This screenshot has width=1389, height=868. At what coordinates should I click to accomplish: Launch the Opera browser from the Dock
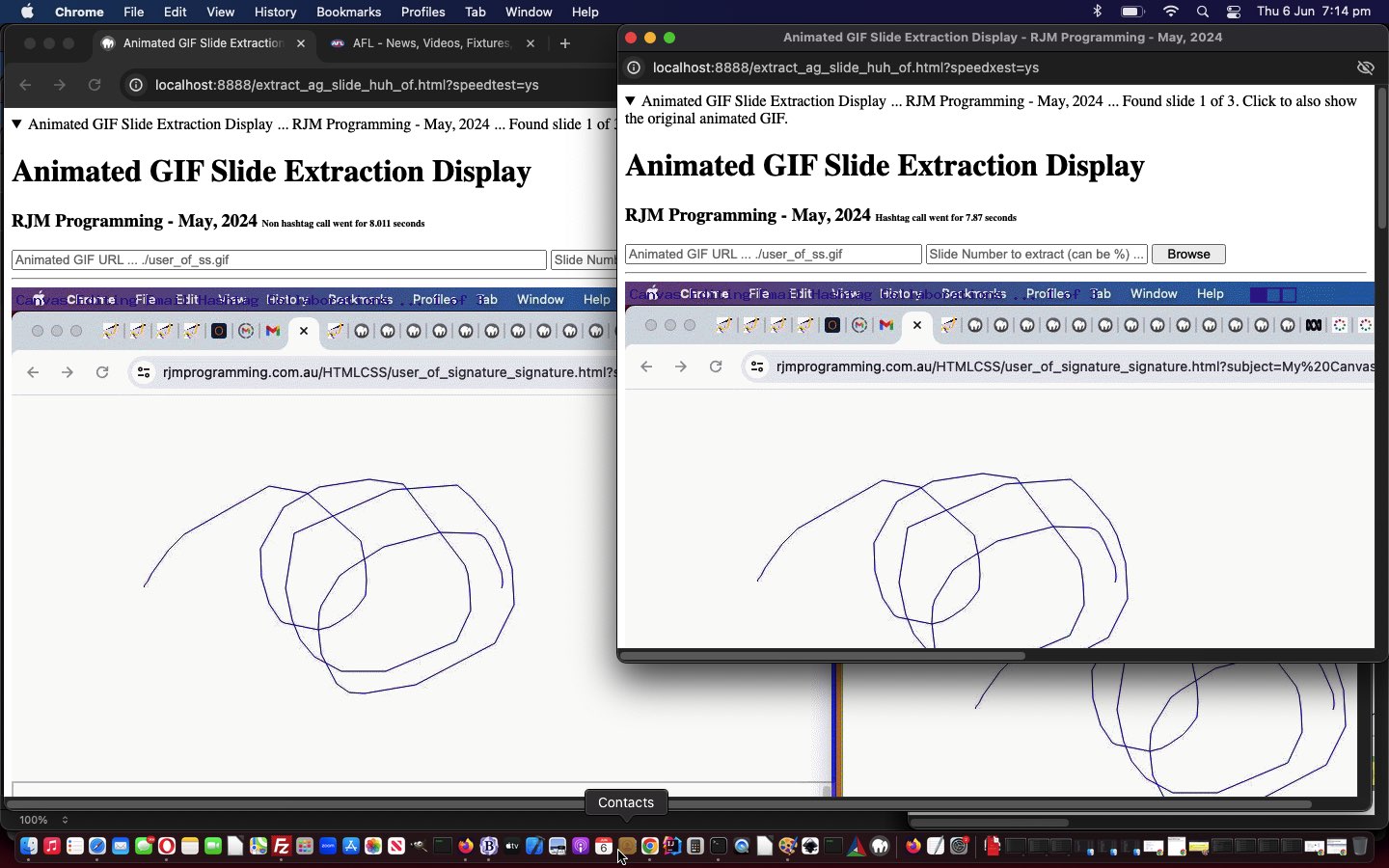click(x=167, y=846)
